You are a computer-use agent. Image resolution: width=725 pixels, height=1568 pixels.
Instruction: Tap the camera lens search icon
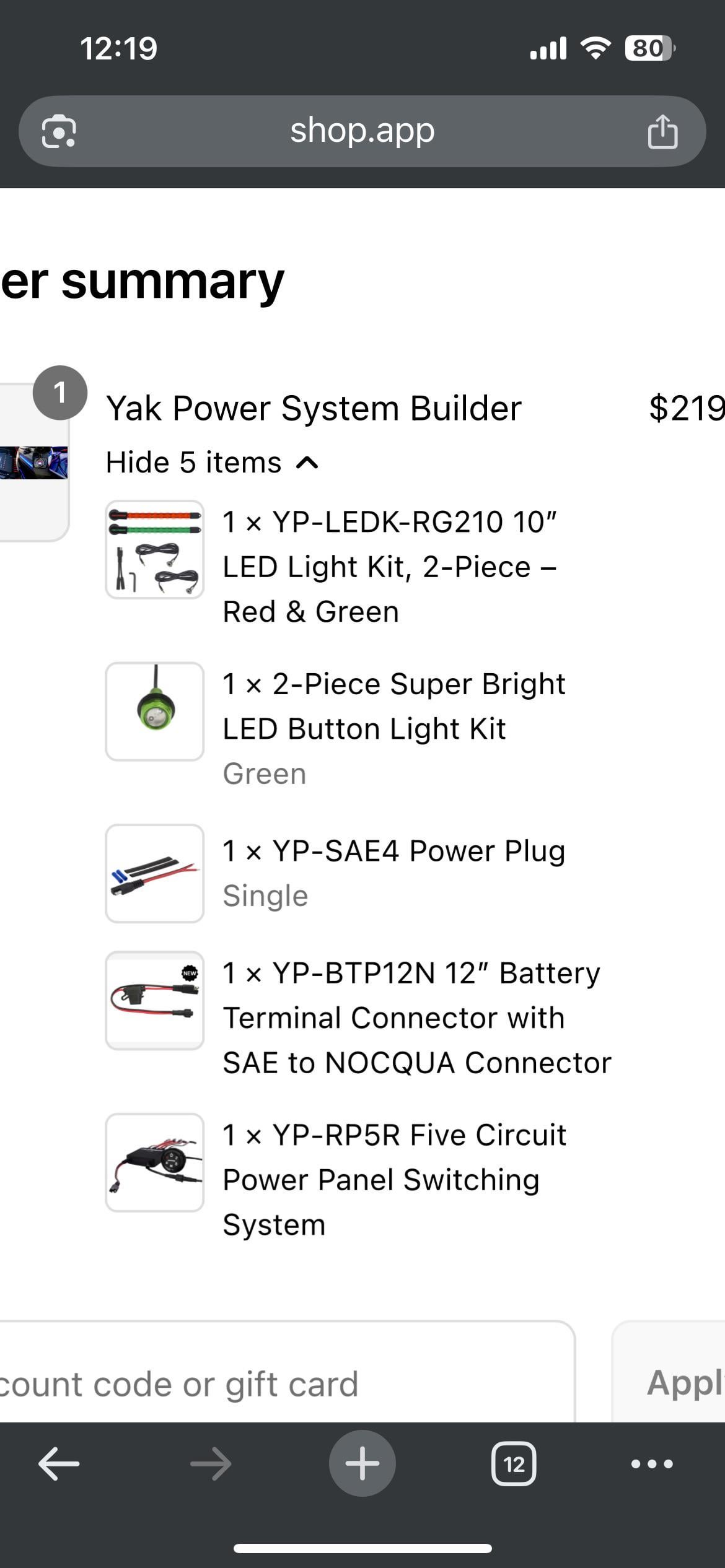[59, 131]
